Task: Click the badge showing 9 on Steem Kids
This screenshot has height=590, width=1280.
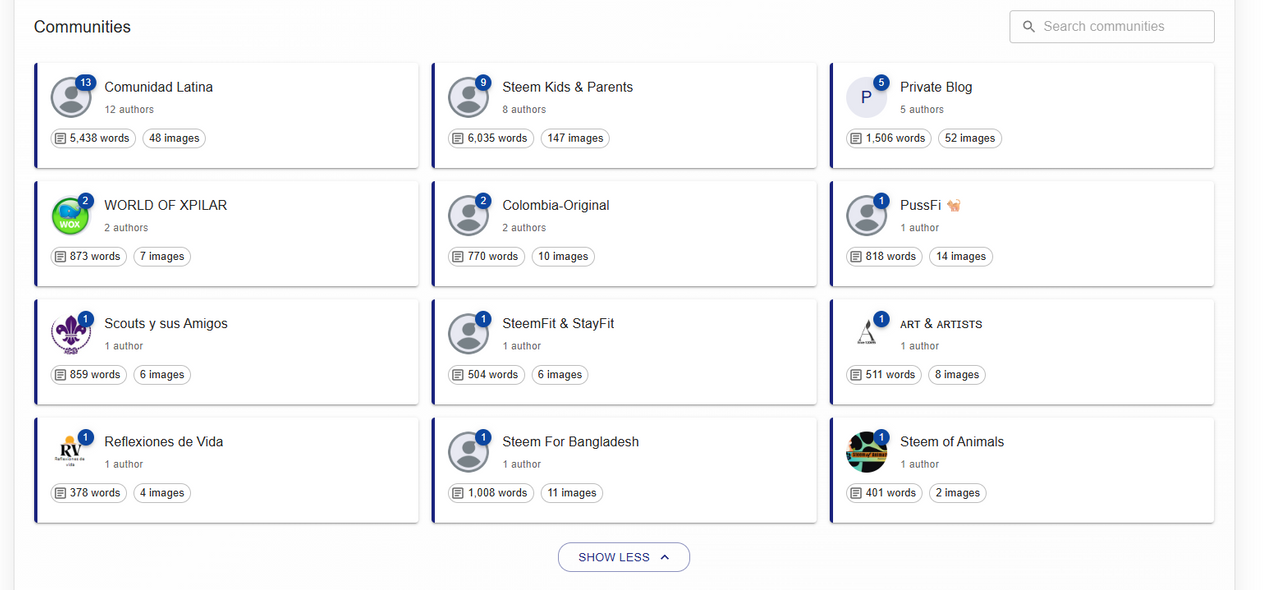Action: [483, 82]
